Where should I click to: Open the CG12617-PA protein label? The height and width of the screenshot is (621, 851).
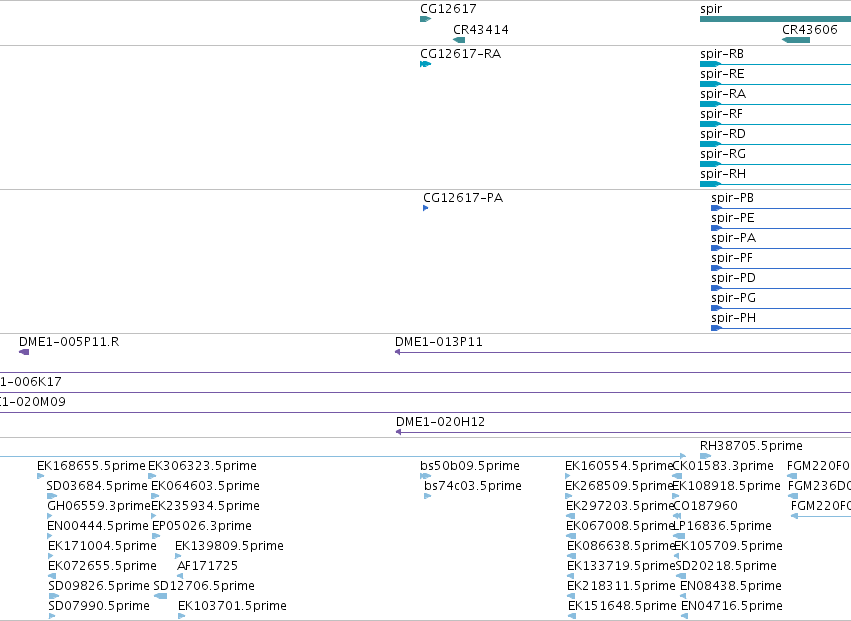point(463,198)
